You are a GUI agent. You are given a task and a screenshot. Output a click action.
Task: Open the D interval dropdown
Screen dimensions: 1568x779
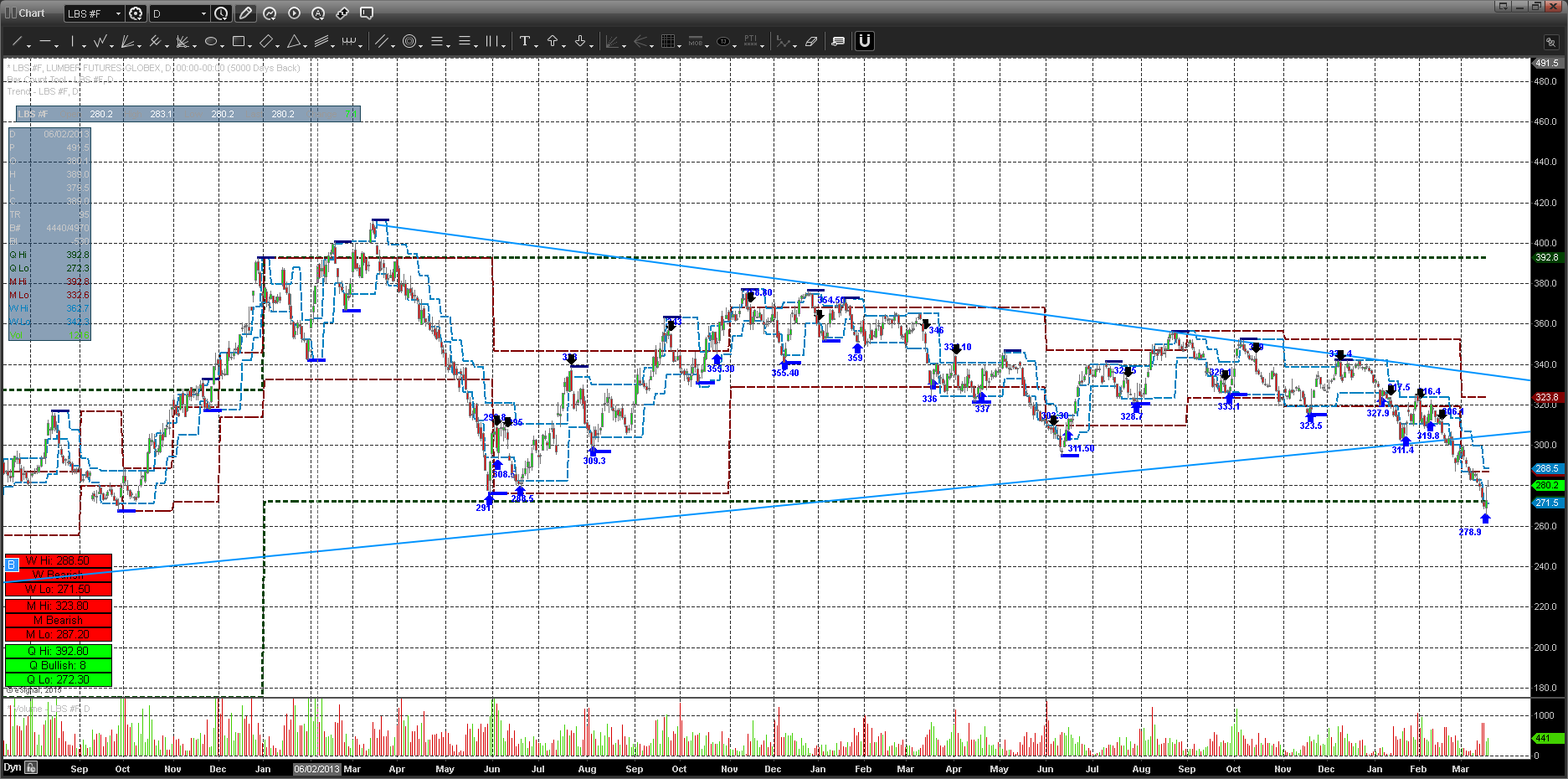click(x=203, y=13)
